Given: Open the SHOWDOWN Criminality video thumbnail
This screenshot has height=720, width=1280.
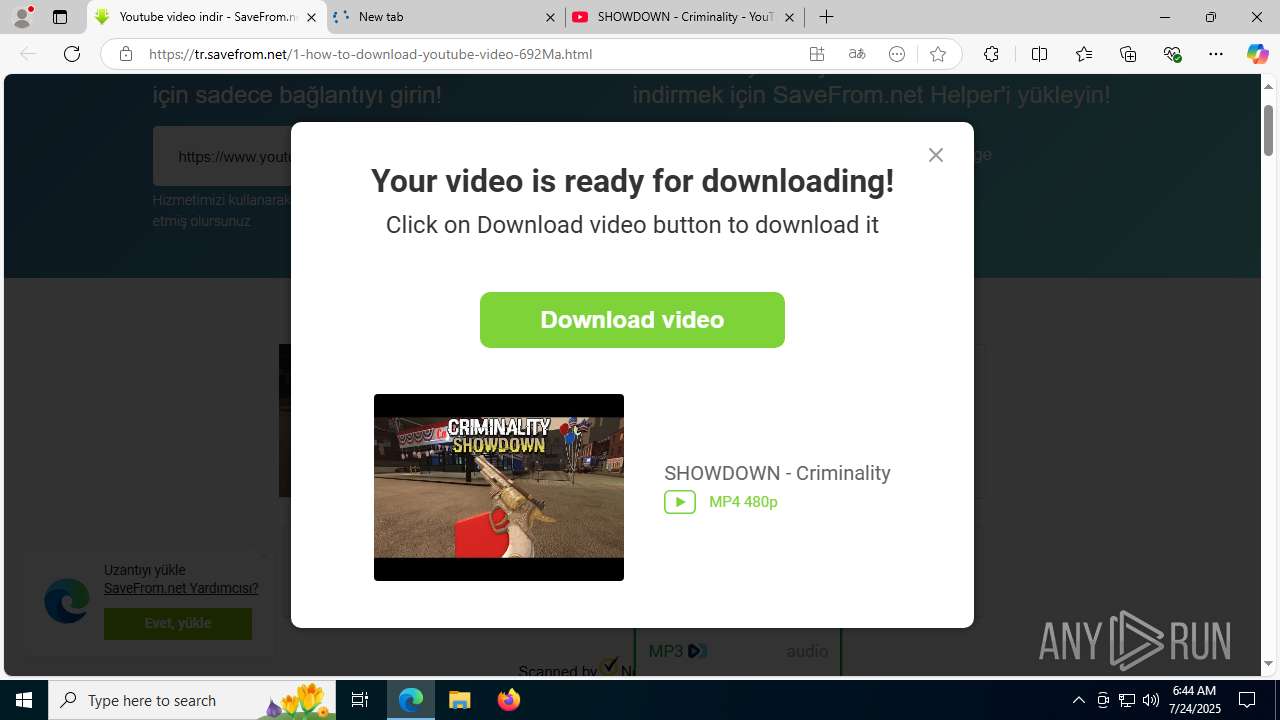Looking at the screenshot, I should [x=499, y=487].
